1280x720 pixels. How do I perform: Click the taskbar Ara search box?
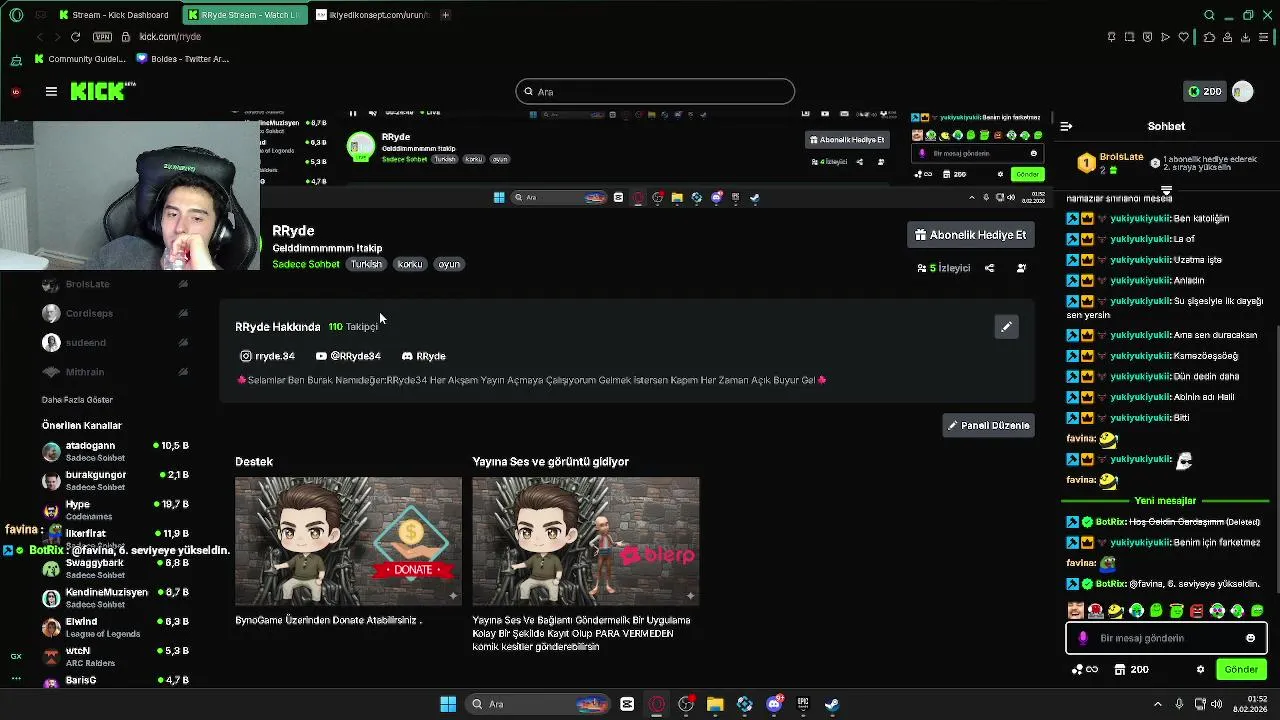(x=539, y=704)
